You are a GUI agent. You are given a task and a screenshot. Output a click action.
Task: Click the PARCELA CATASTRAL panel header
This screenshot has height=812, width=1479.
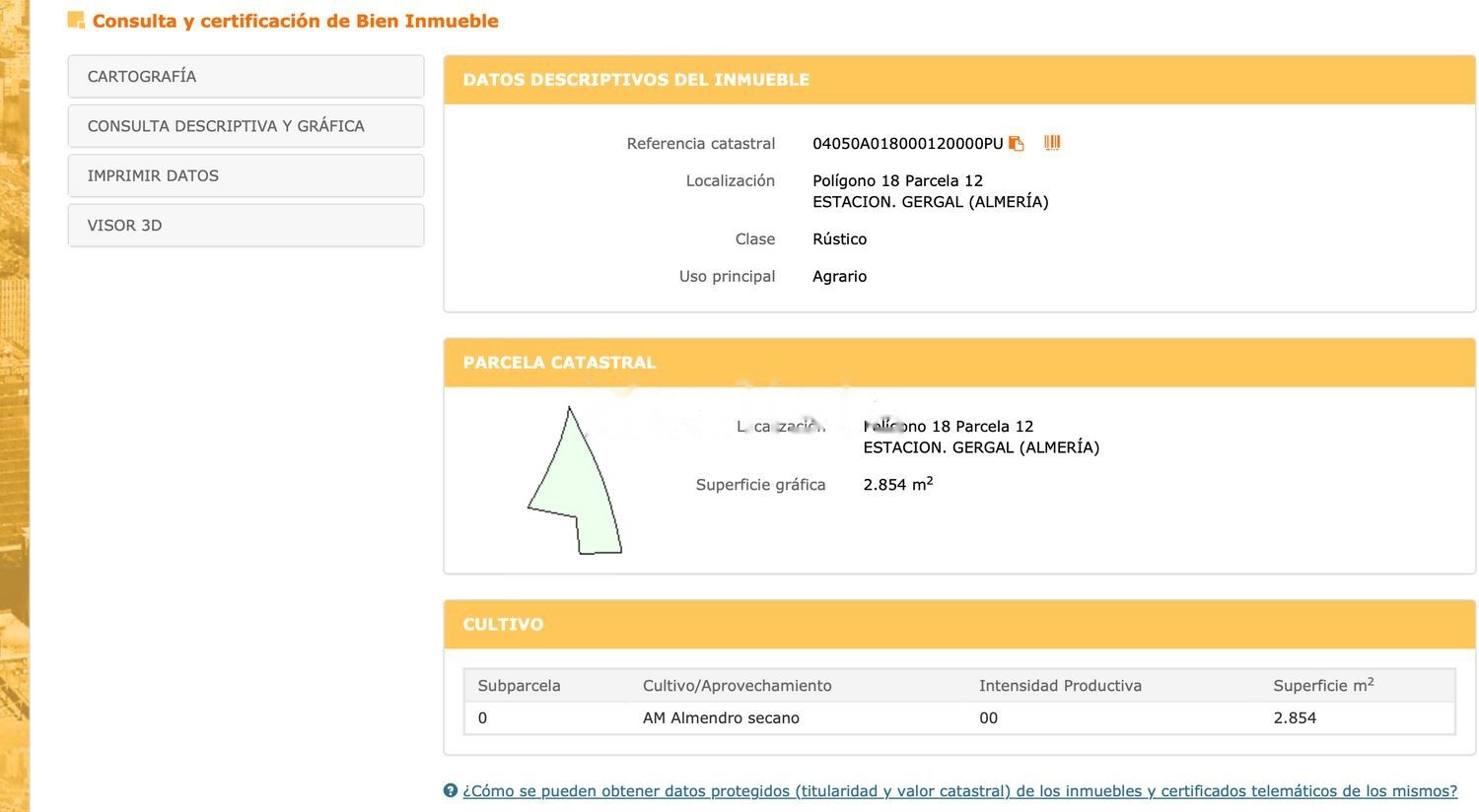(559, 363)
